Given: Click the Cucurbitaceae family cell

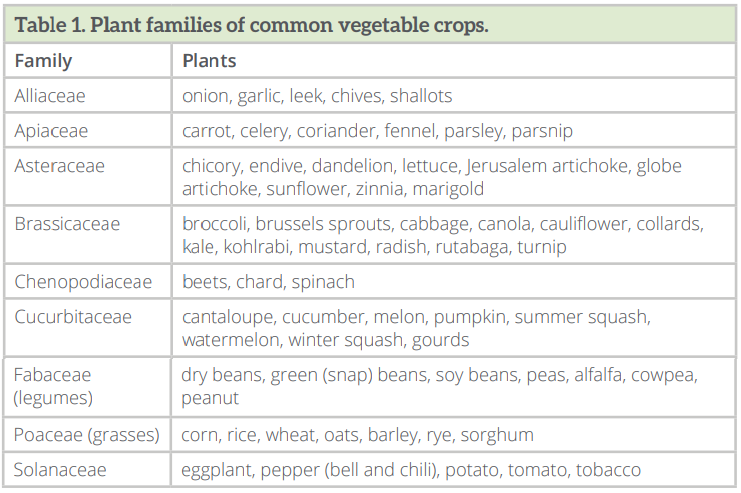Looking at the screenshot, I should [73, 316].
